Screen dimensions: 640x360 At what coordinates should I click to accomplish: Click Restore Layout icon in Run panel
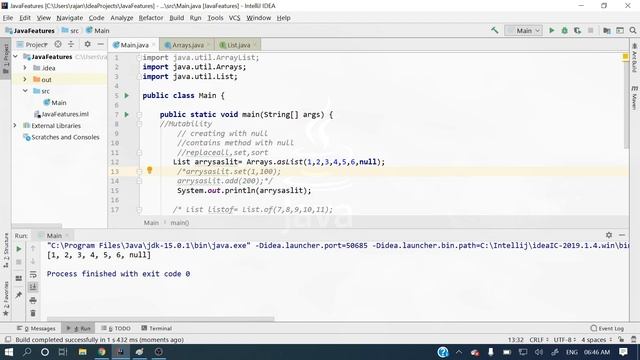click(x=19, y=278)
